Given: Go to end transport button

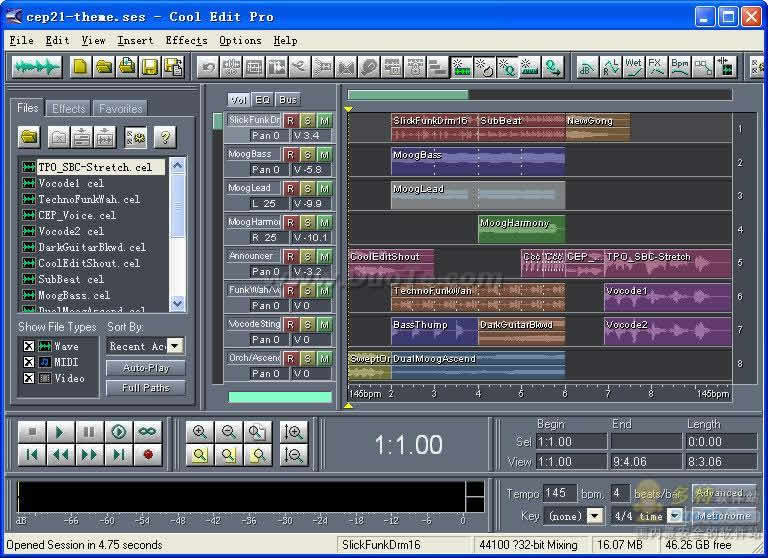Looking at the screenshot, I should click(118, 455).
